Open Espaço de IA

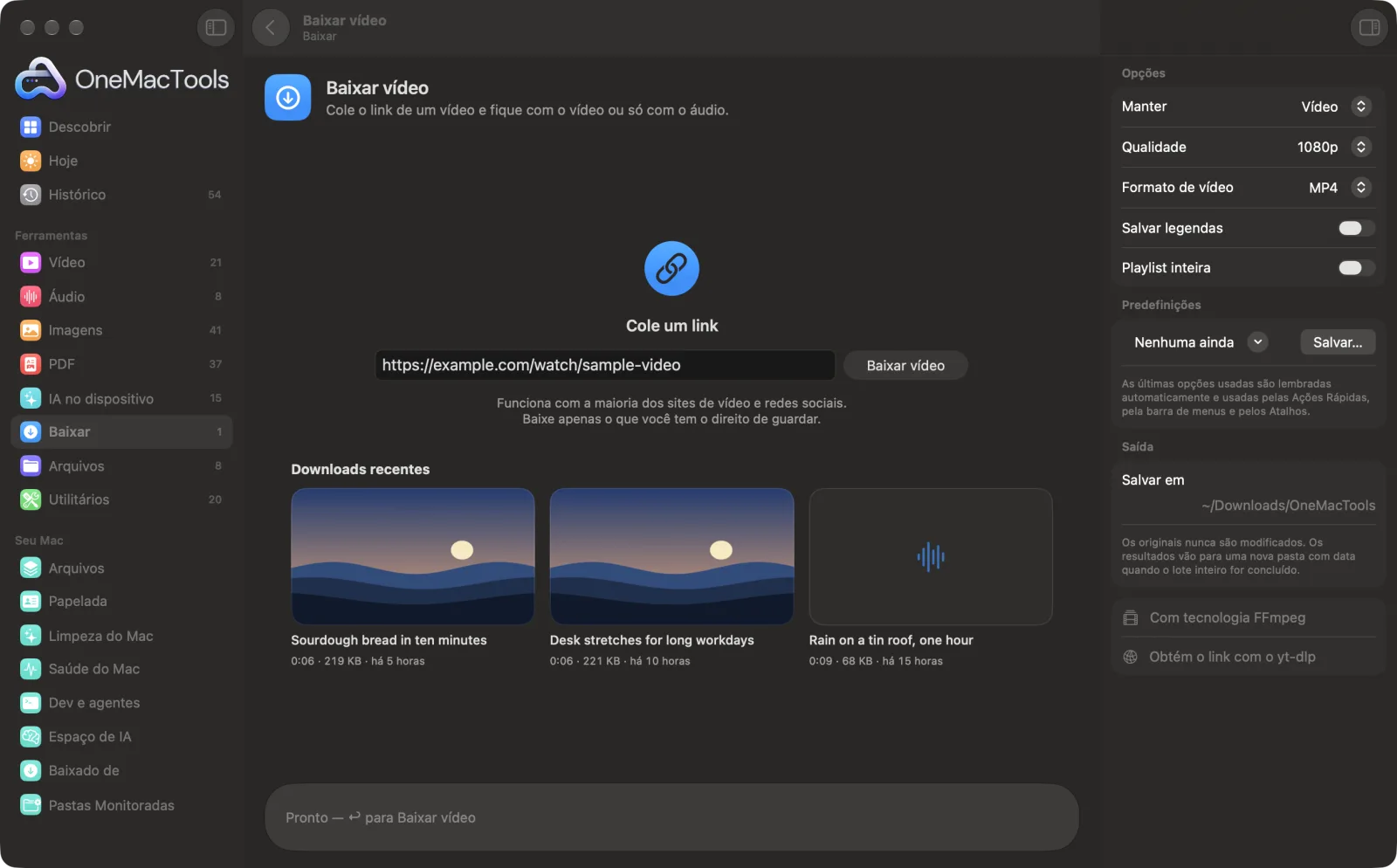[121, 737]
